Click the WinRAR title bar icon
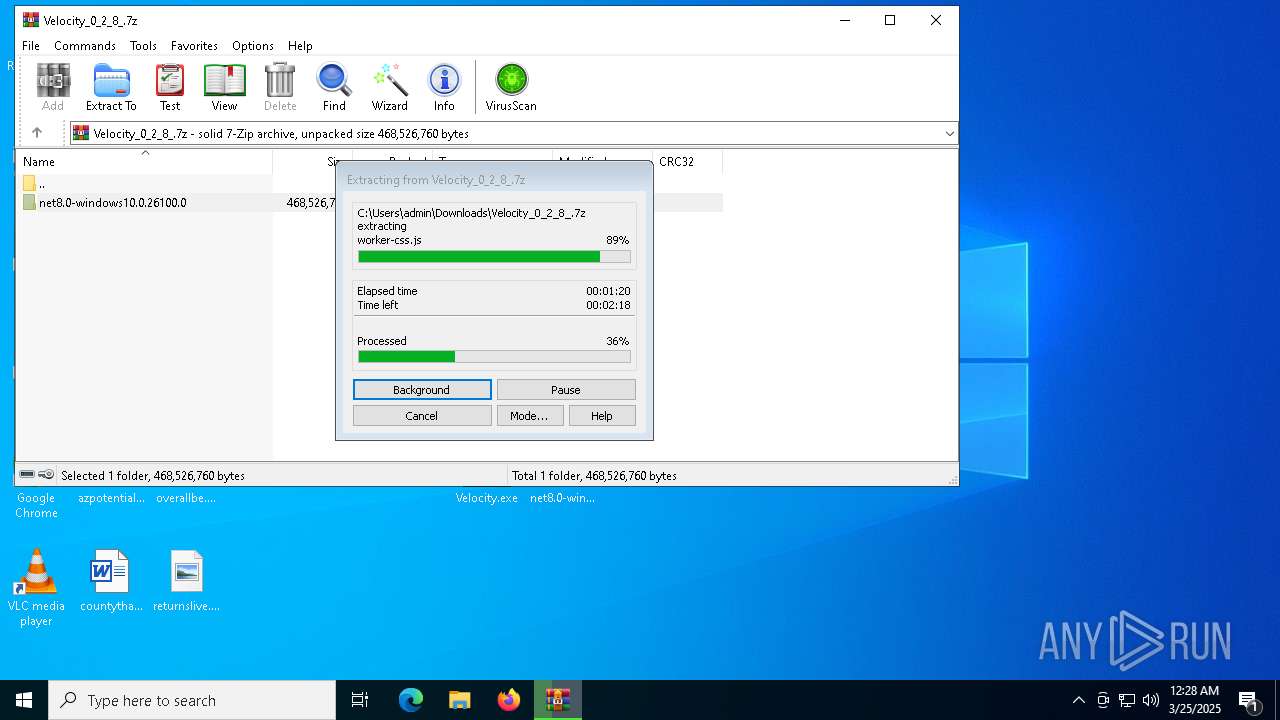The height and width of the screenshot is (720, 1280). click(31, 20)
